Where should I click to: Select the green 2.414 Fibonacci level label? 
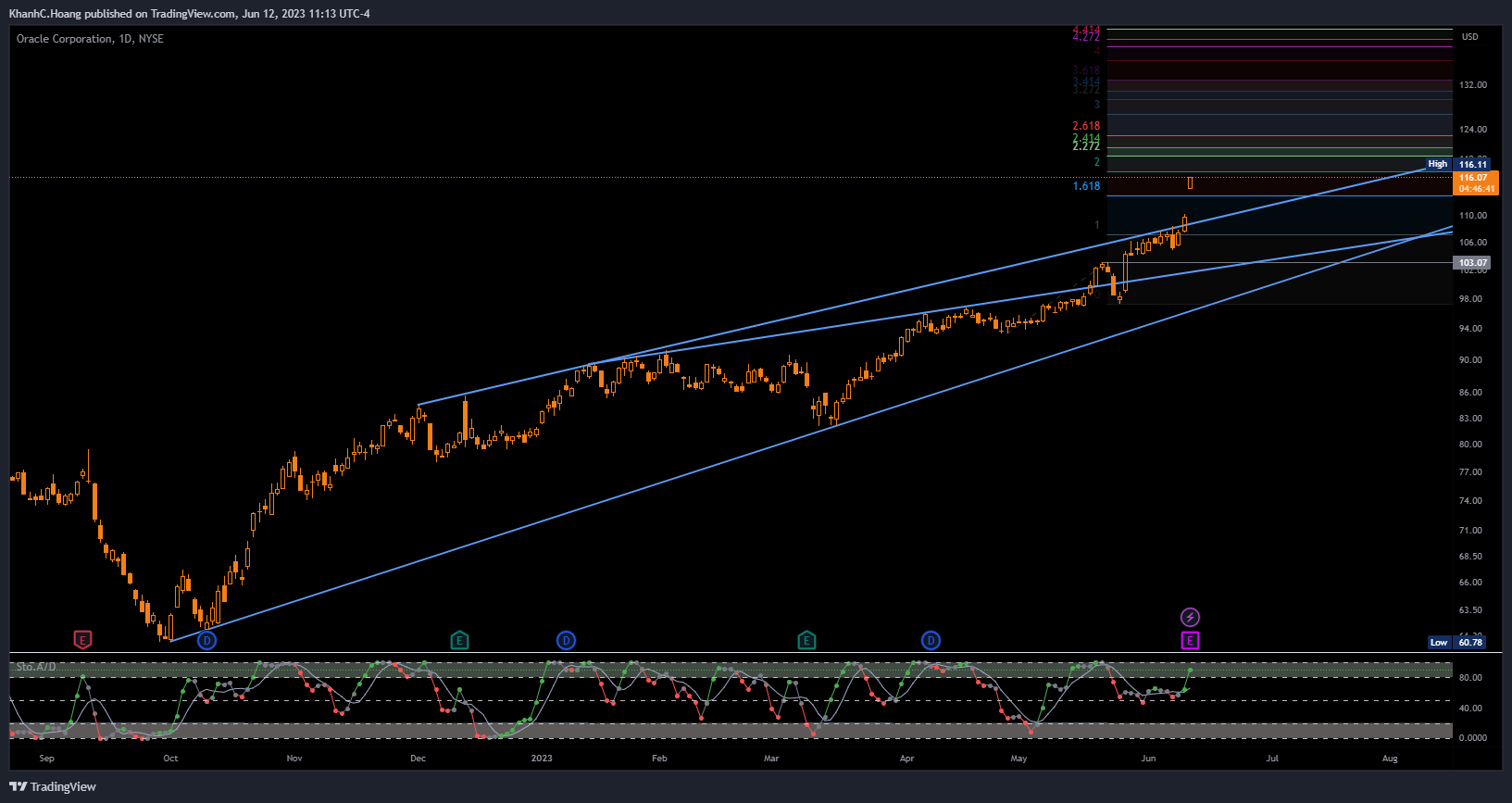1087,138
